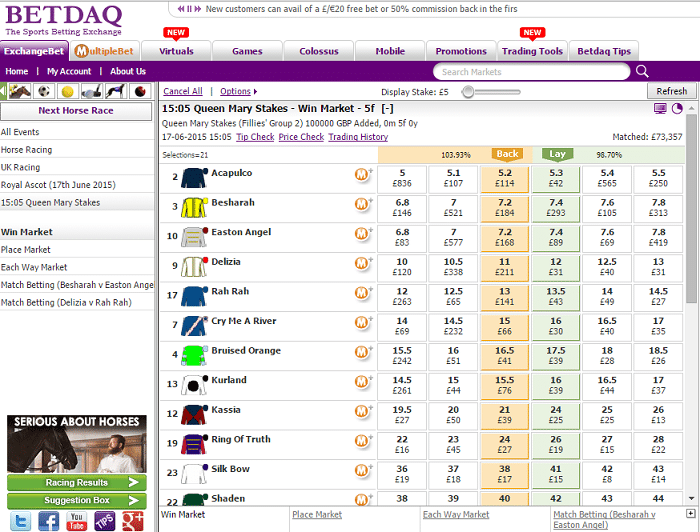
Task: Open Suggestion Box green button
Action: click(x=77, y=500)
